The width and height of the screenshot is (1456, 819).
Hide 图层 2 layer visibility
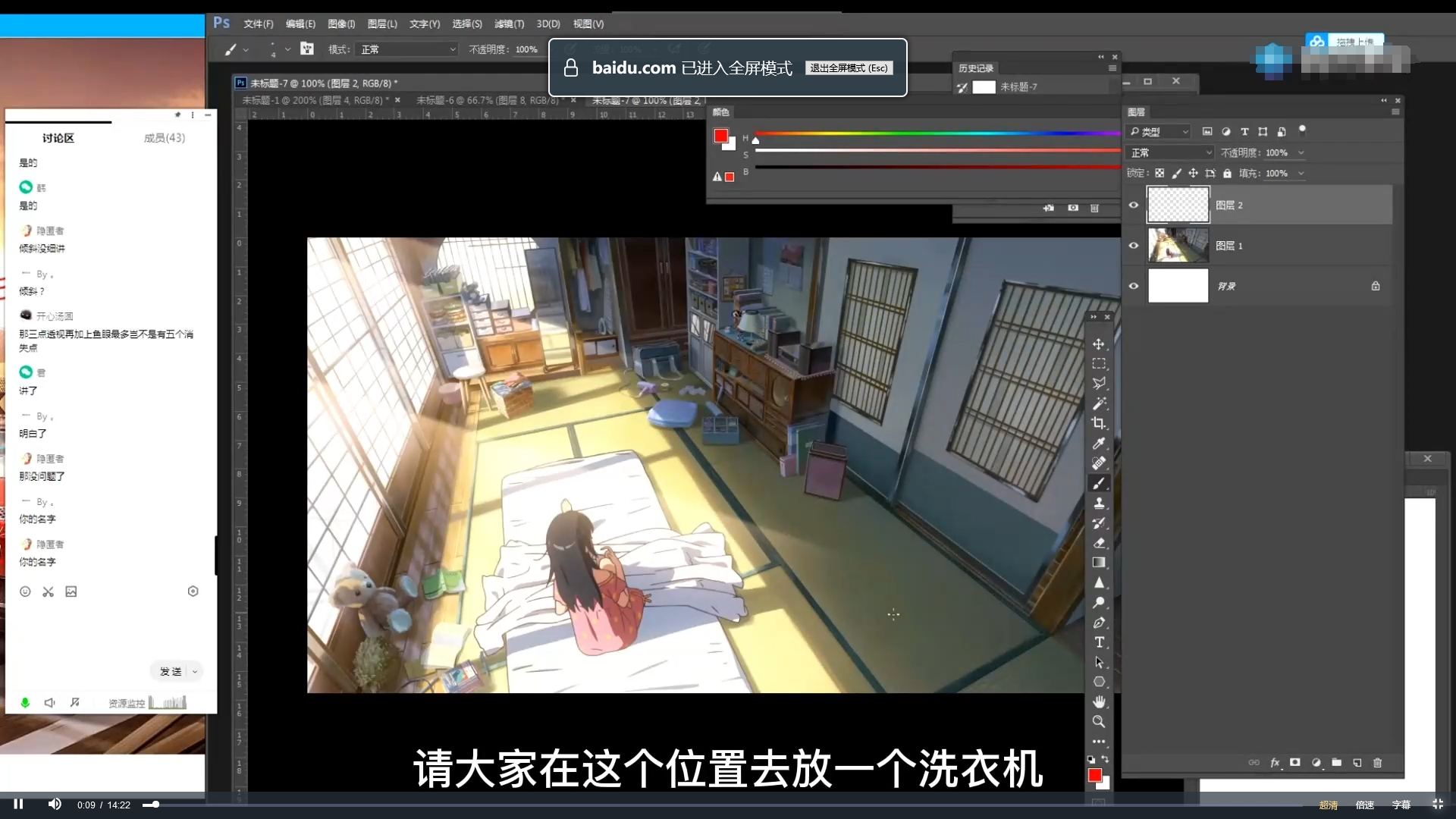pos(1134,205)
